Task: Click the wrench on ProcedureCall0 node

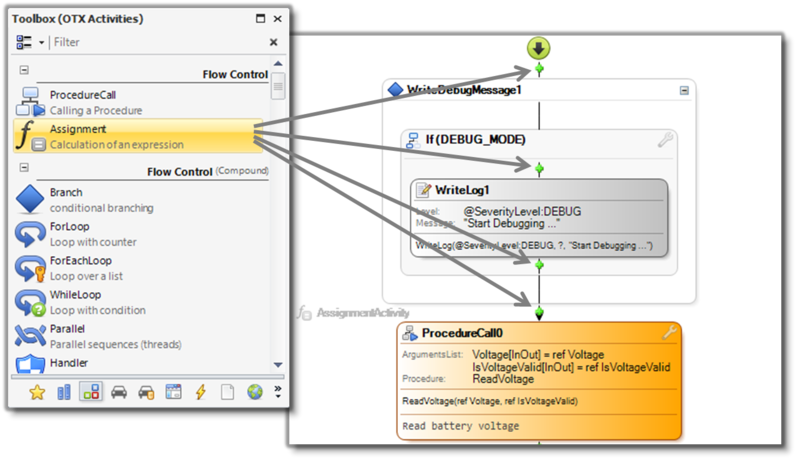Action: point(670,332)
